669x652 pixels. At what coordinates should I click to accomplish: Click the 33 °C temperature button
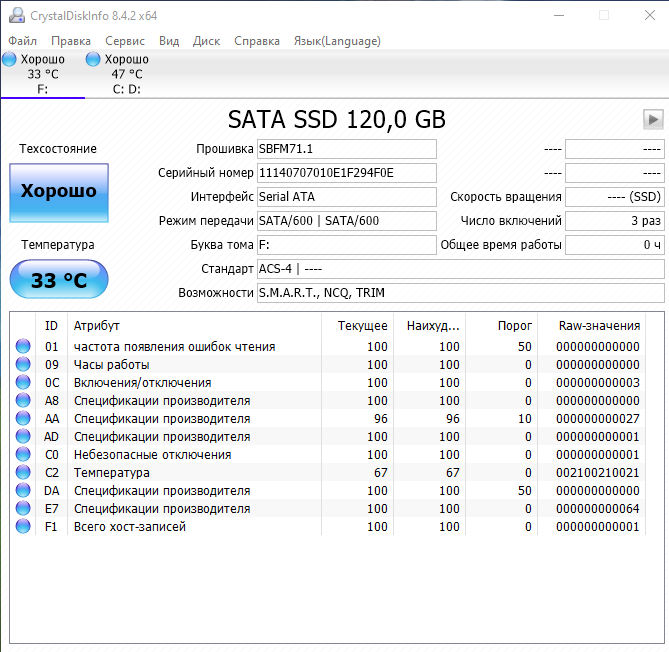(59, 279)
